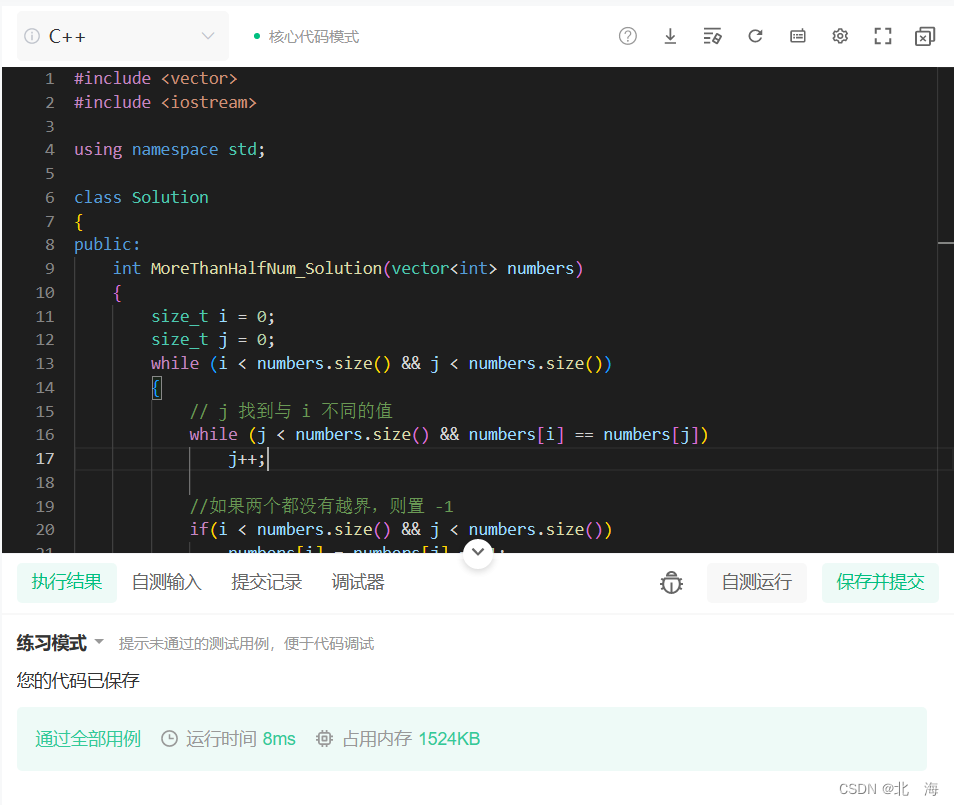Click MoreThanHalfNum_Solution function name
The image size is (954, 805).
[266, 268]
